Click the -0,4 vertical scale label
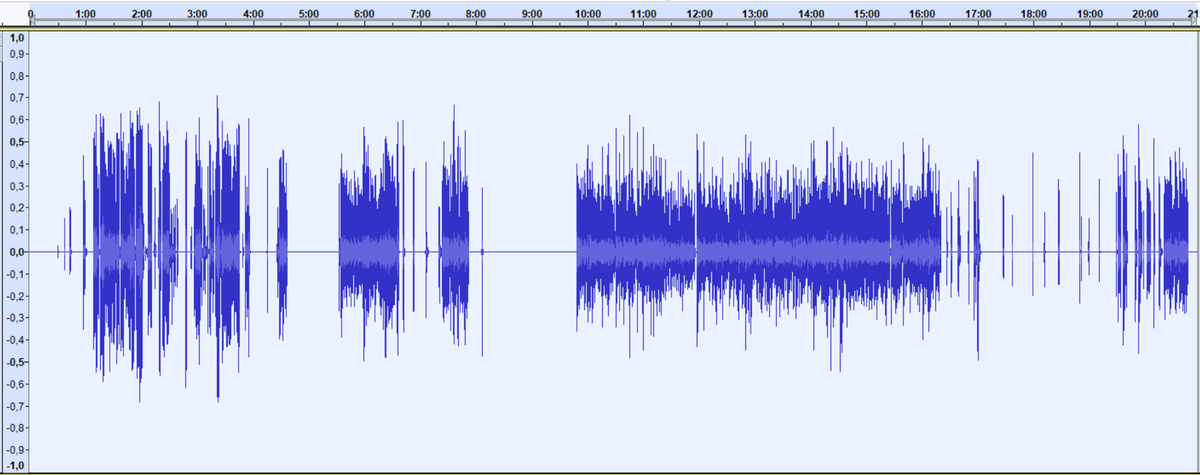The height and width of the screenshot is (475, 1200). pyautogui.click(x=15, y=340)
